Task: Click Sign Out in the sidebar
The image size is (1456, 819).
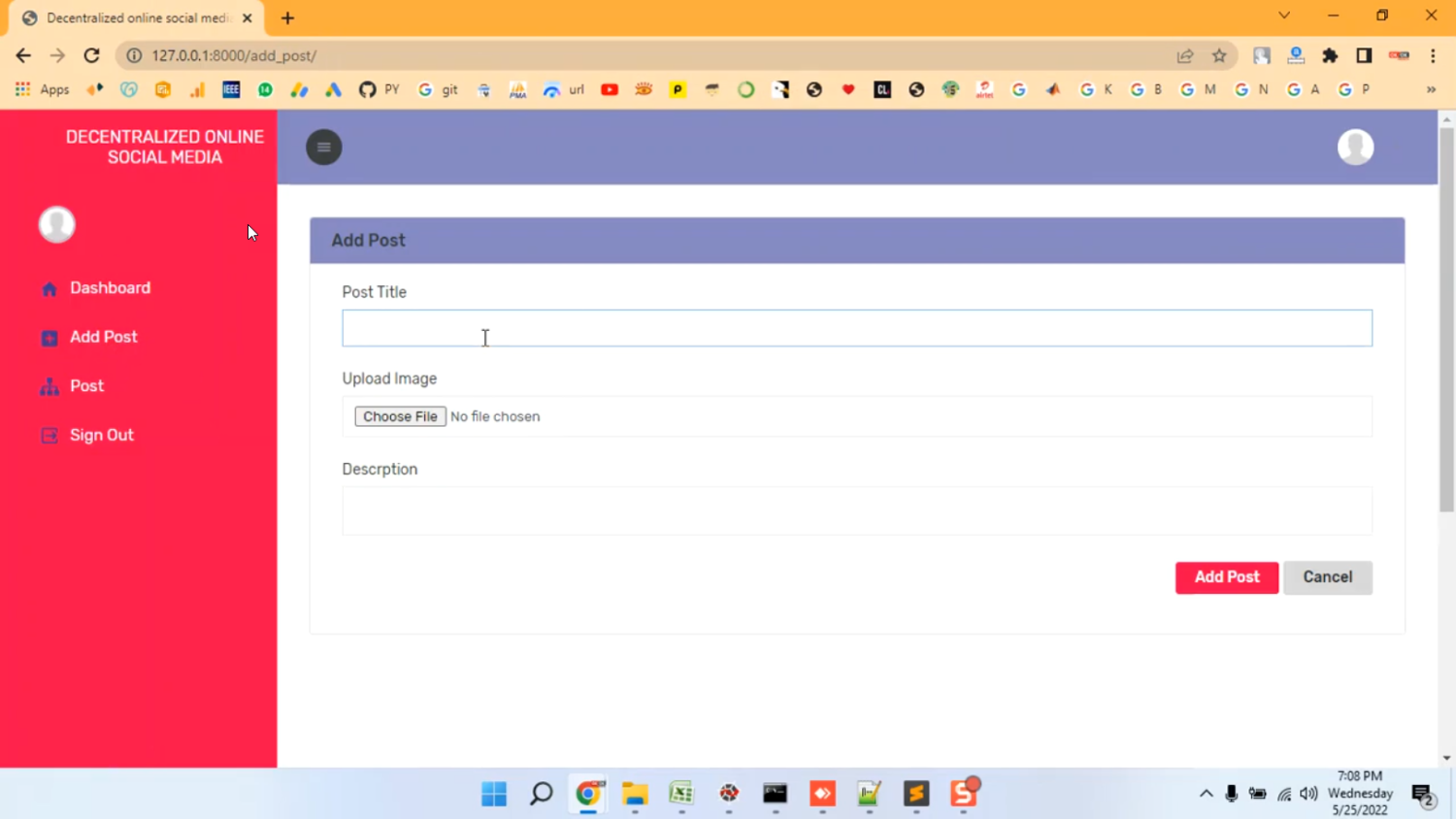Action: 101,436
